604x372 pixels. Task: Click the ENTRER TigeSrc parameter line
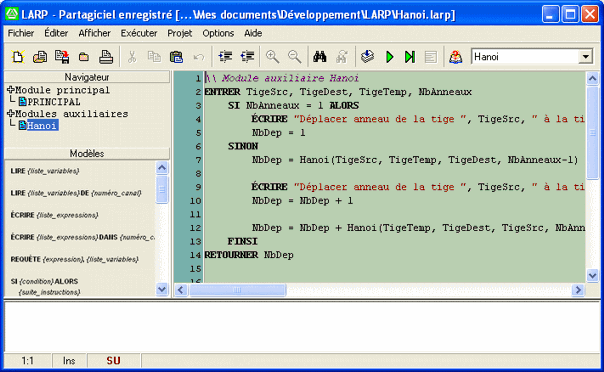click(338, 92)
